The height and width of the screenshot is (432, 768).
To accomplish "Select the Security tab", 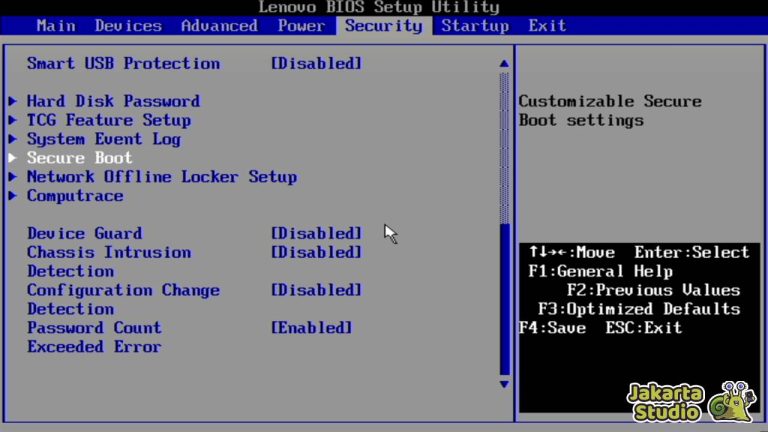I will click(x=384, y=25).
